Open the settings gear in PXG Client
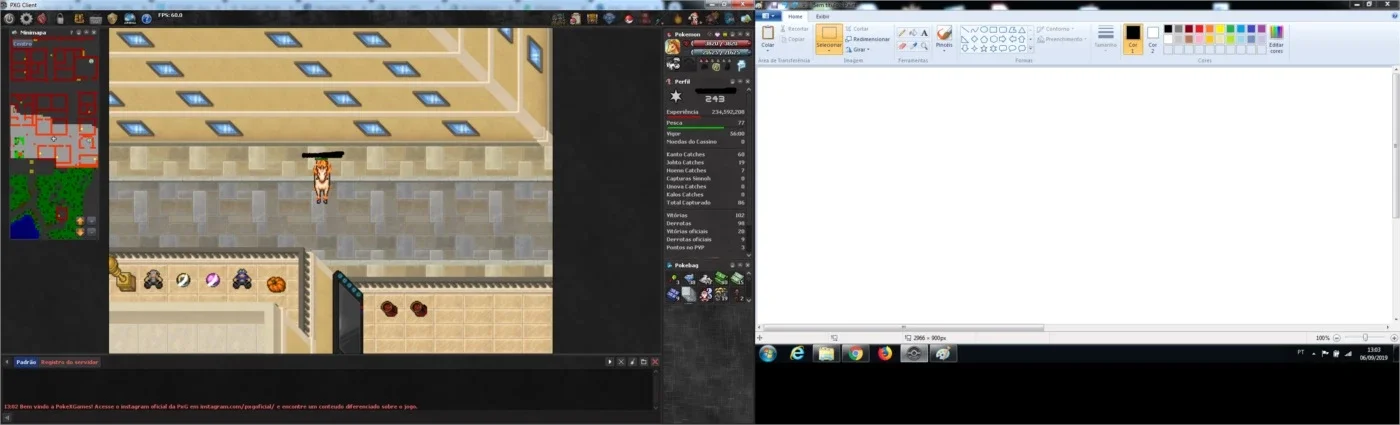The width and height of the screenshot is (1400, 425). click(26, 18)
